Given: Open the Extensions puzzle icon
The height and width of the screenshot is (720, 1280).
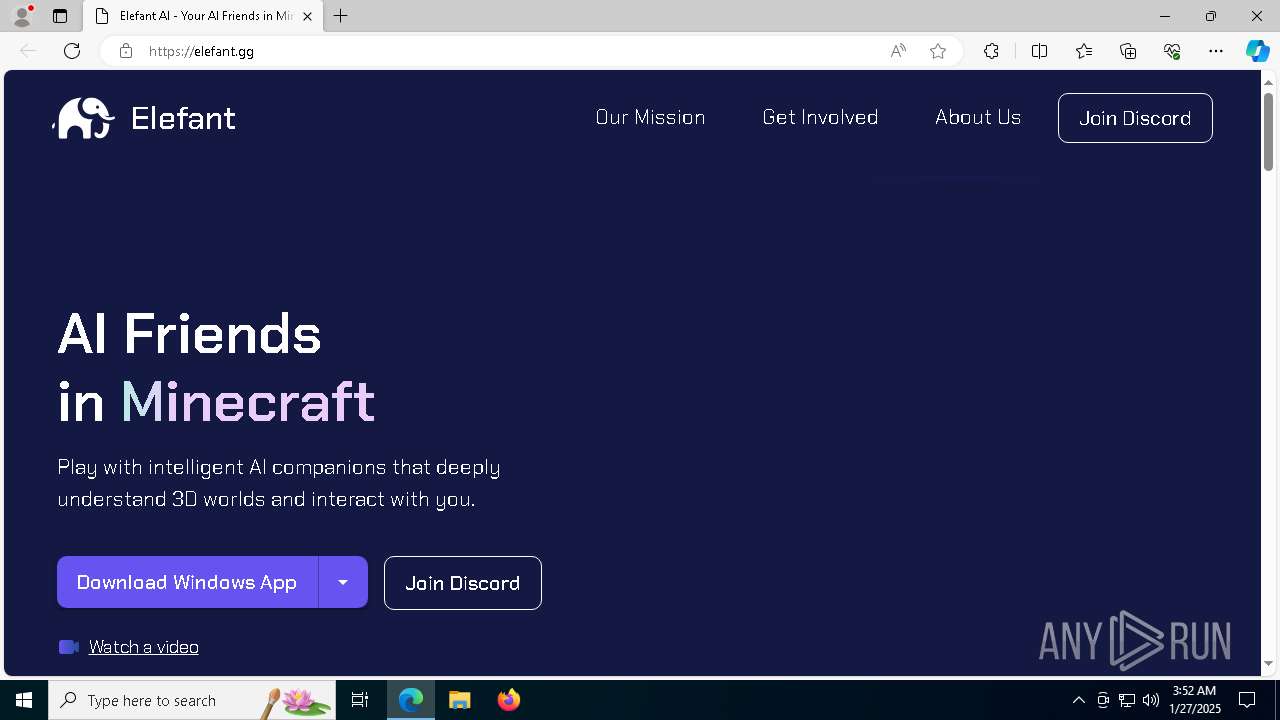Looking at the screenshot, I should click(x=991, y=51).
